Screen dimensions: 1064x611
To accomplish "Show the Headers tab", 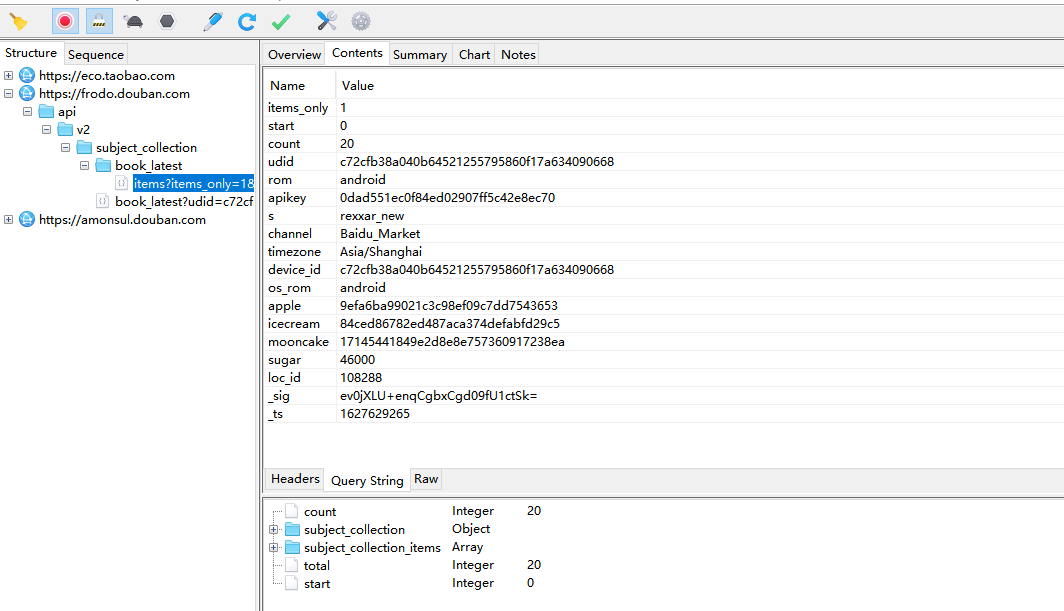I will 295,480.
